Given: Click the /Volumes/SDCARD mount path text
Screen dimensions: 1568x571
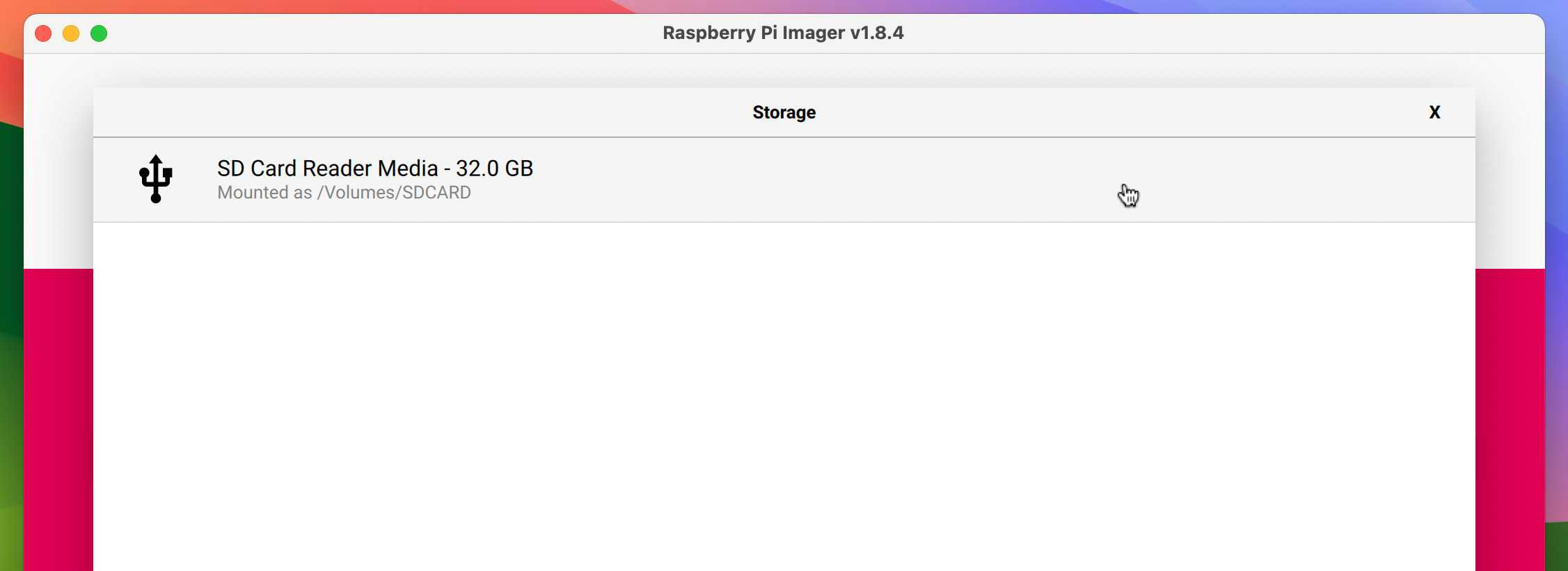Looking at the screenshot, I should pos(394,193).
